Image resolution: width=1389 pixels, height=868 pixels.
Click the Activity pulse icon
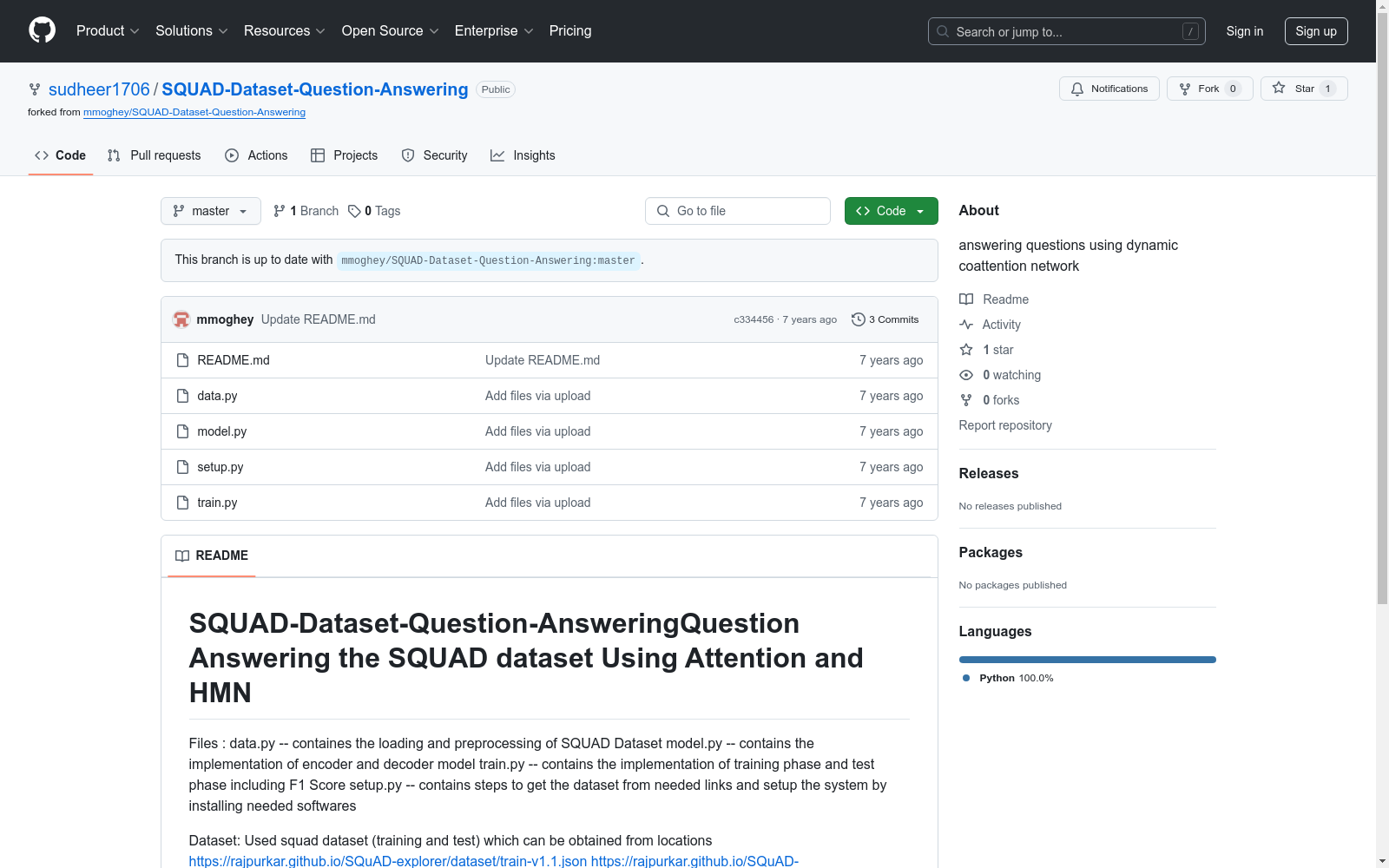click(966, 325)
